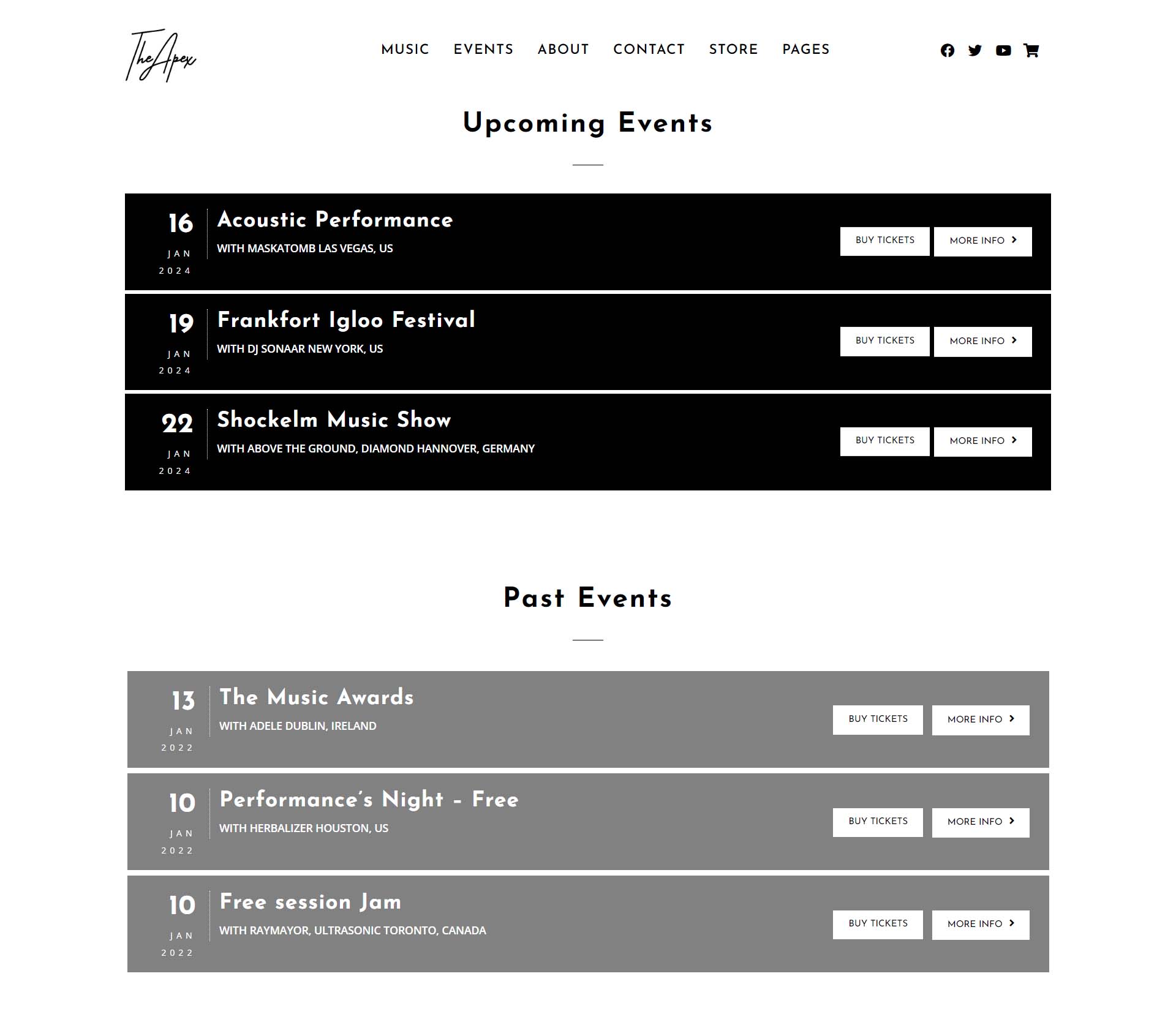
Task: Open shopping cart via cart icon
Action: 1032,50
